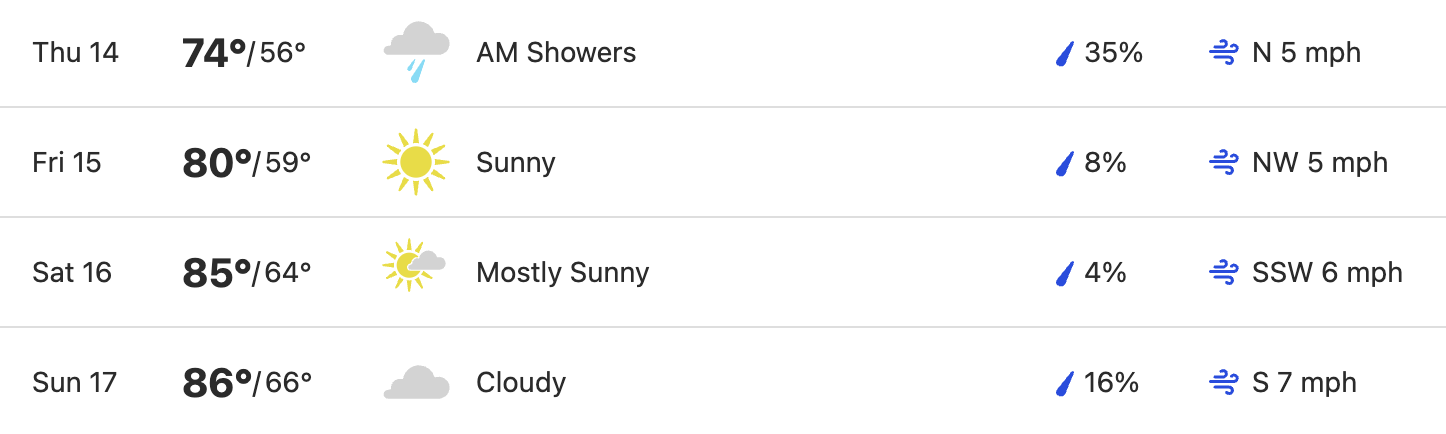Click the wind icon beside N 5 mph
Screen dimensions: 1446x434
[1224, 53]
